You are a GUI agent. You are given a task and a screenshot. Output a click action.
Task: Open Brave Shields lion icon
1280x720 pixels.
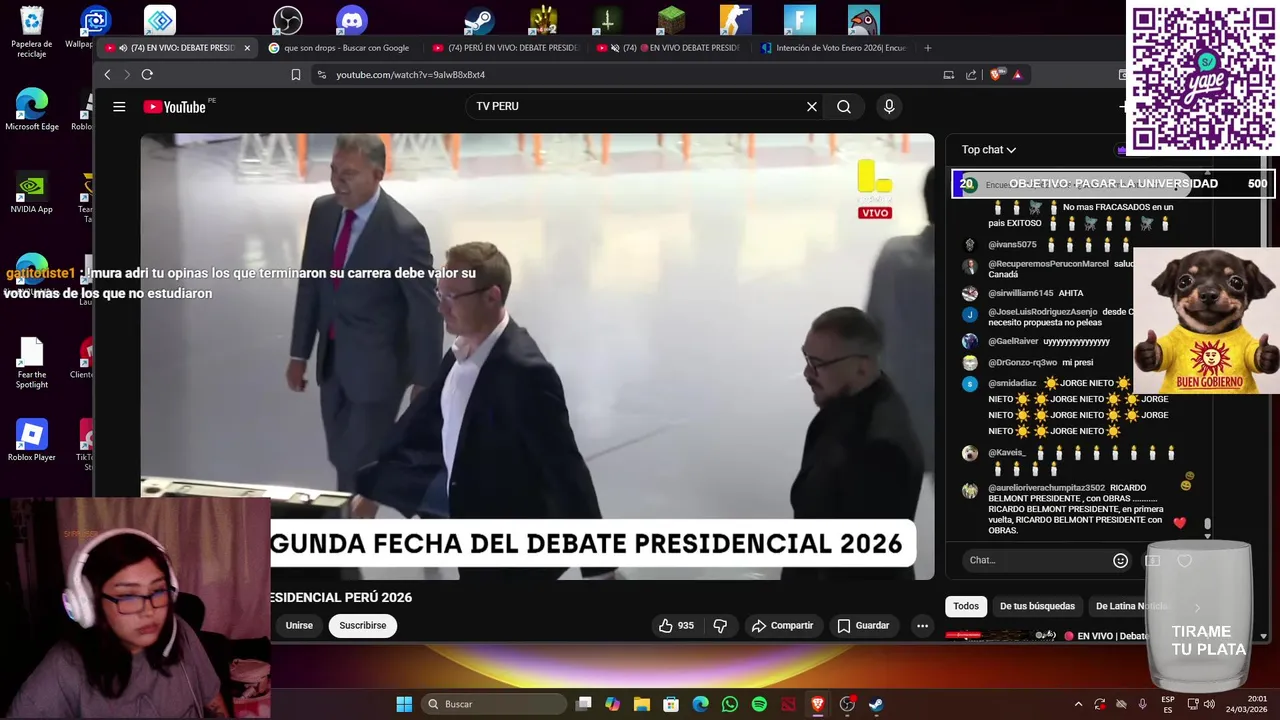(996, 75)
